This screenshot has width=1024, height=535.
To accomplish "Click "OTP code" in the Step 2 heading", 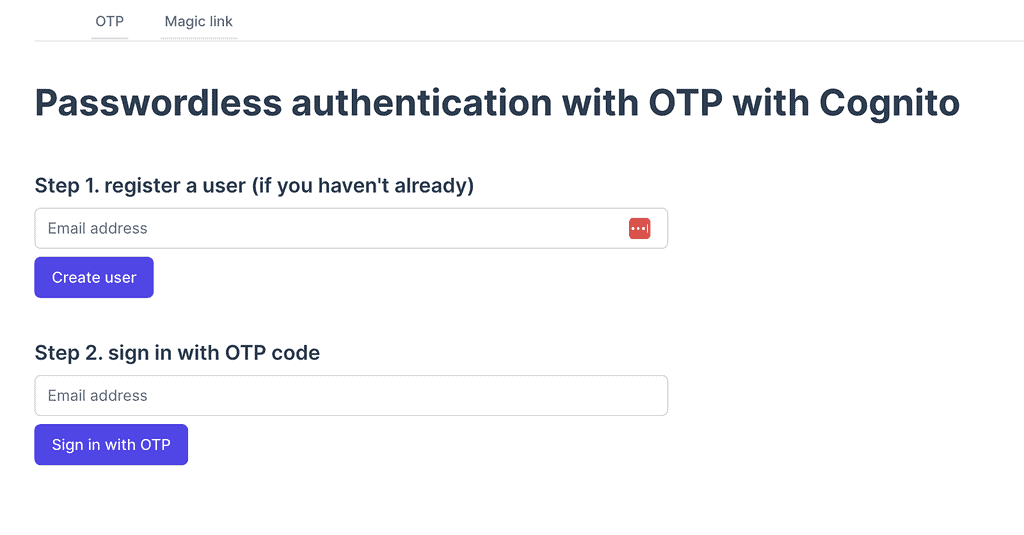I will point(273,352).
